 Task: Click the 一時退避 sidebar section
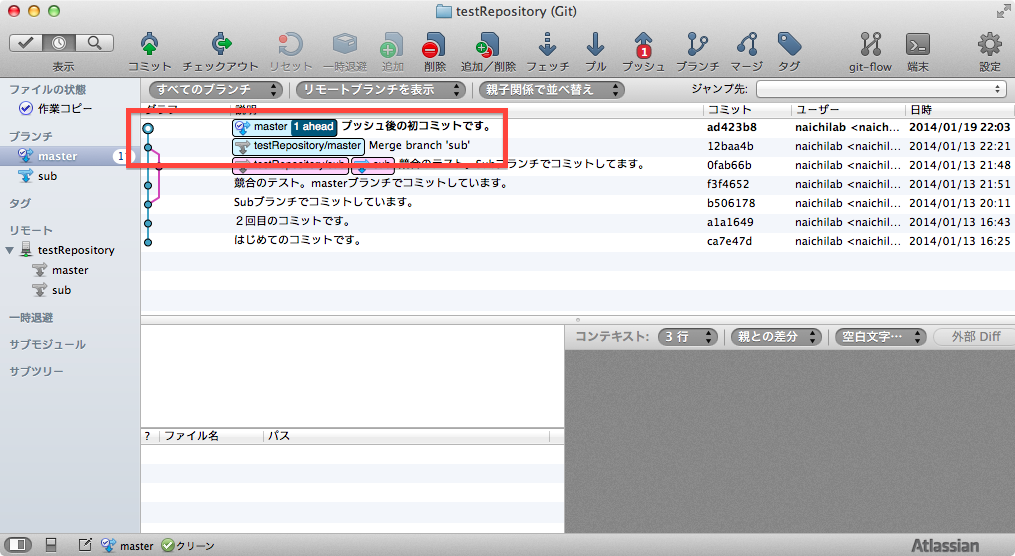(31, 318)
